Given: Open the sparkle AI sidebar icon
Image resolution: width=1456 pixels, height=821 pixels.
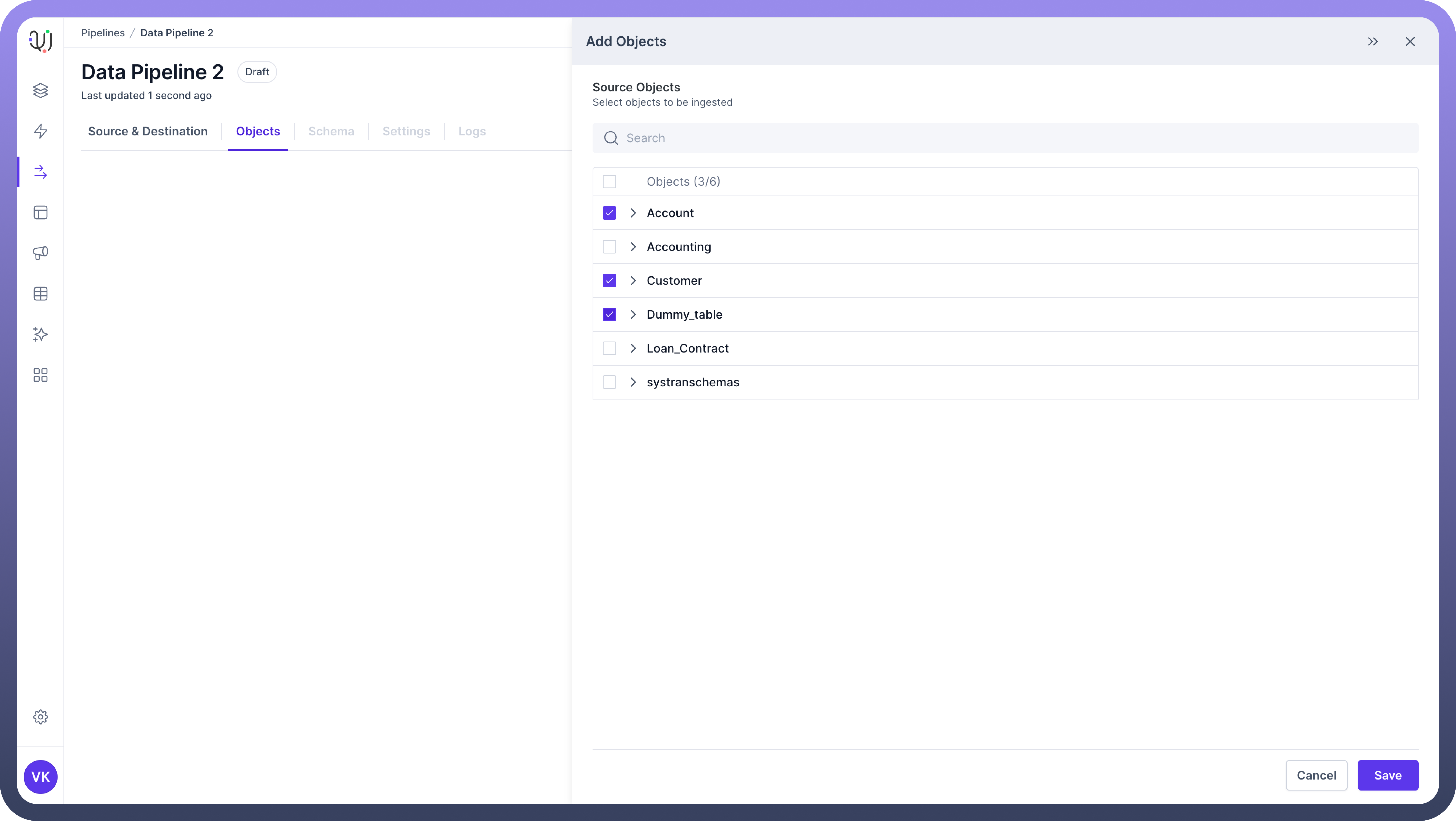Looking at the screenshot, I should pyautogui.click(x=40, y=335).
